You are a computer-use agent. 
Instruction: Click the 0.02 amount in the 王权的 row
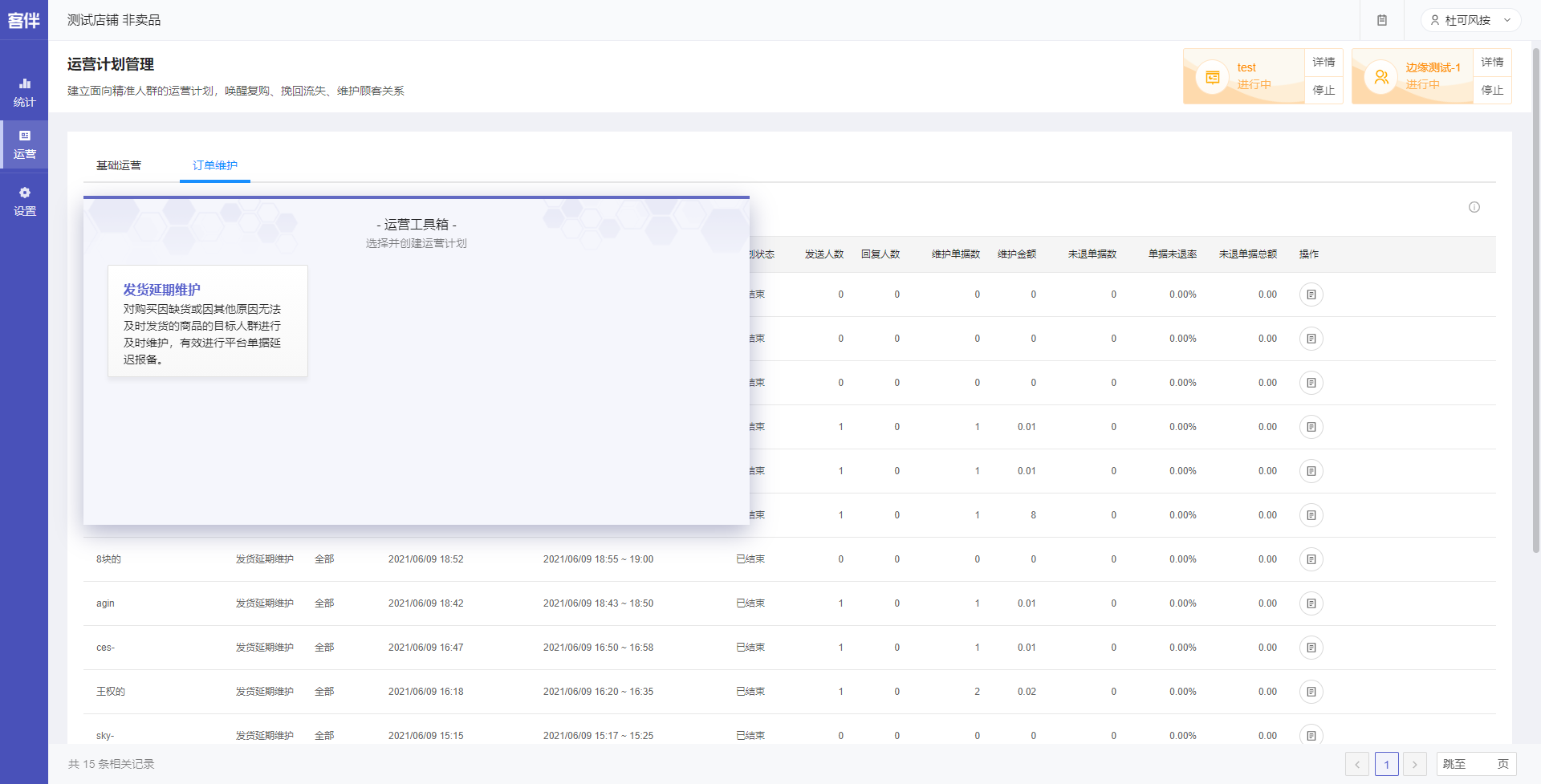1027,692
